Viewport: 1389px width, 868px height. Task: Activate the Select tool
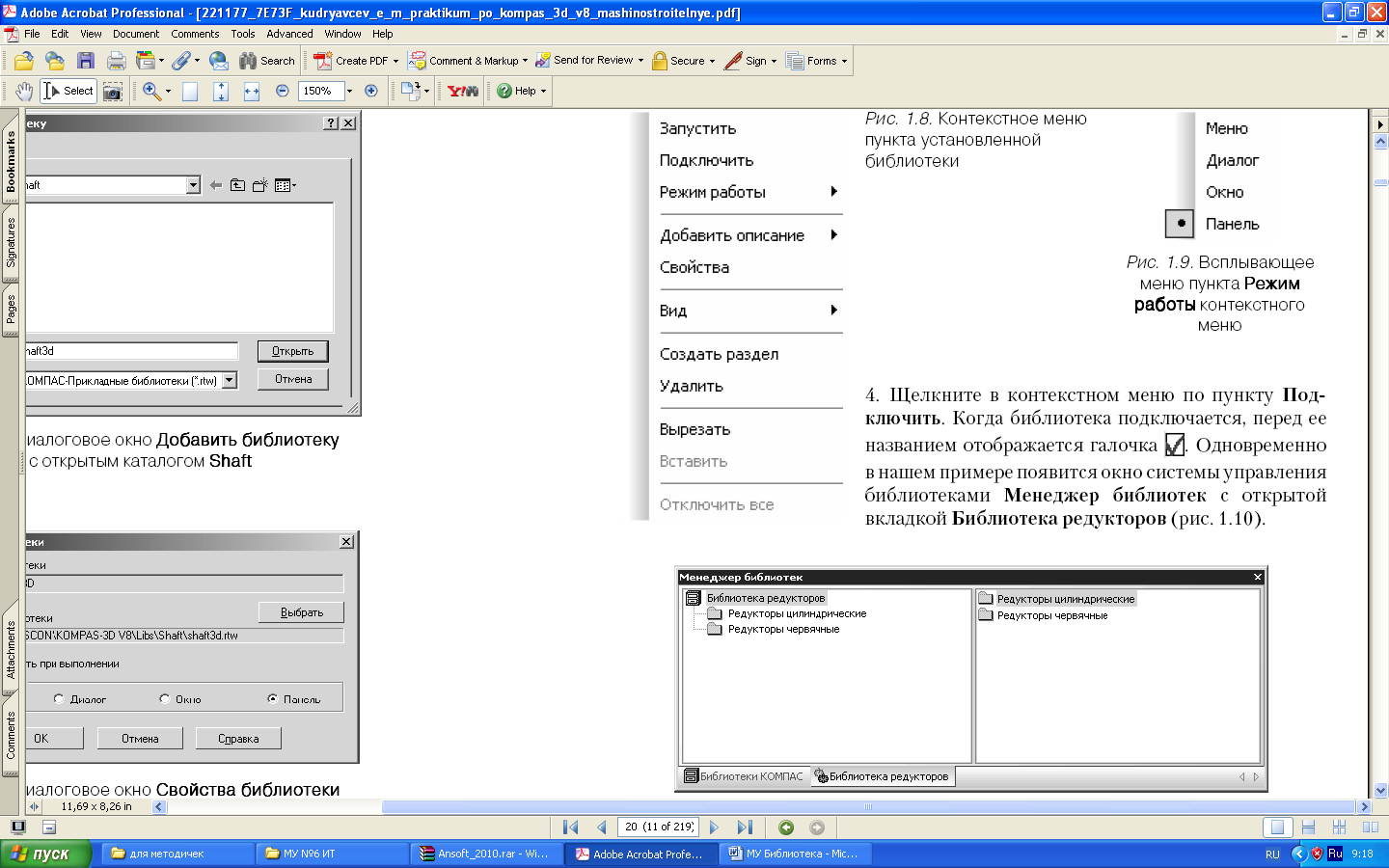[x=68, y=91]
